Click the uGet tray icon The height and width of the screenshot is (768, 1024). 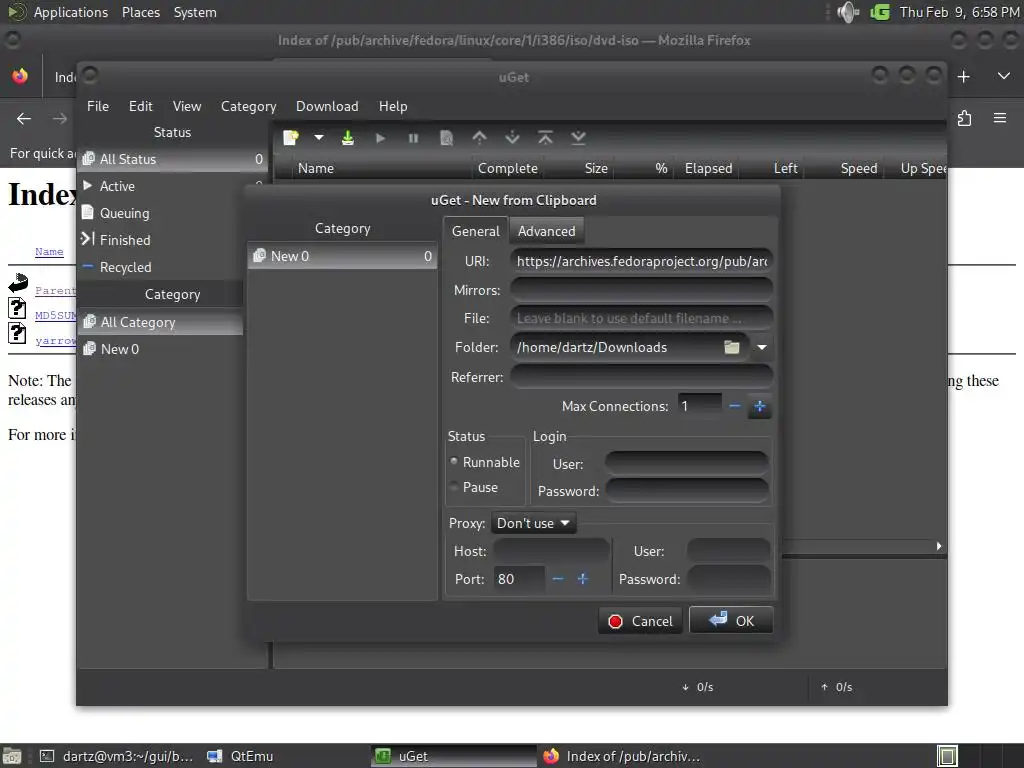pos(880,12)
